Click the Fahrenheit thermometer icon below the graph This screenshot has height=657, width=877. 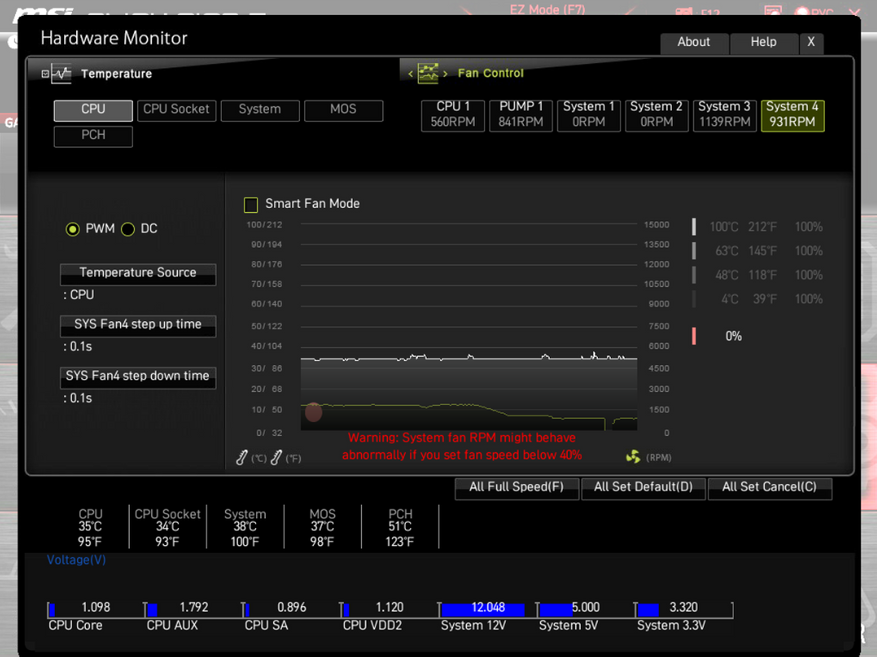(x=277, y=458)
